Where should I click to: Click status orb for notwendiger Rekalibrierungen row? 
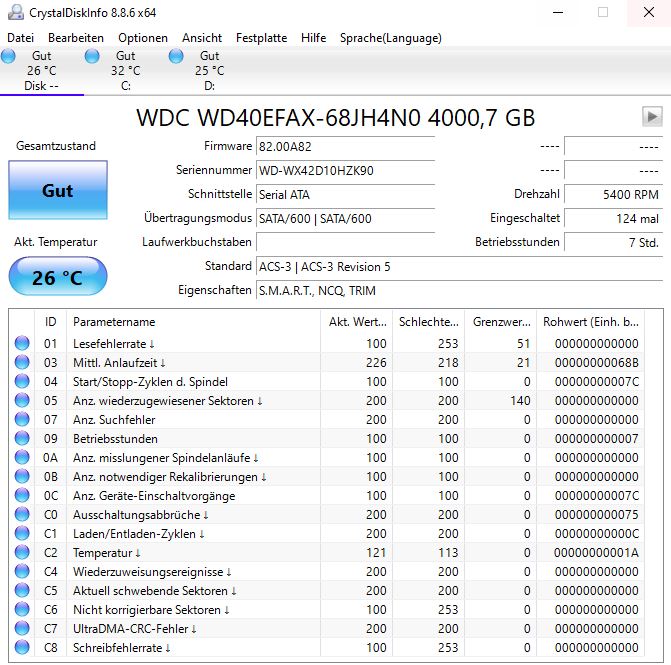[22, 476]
